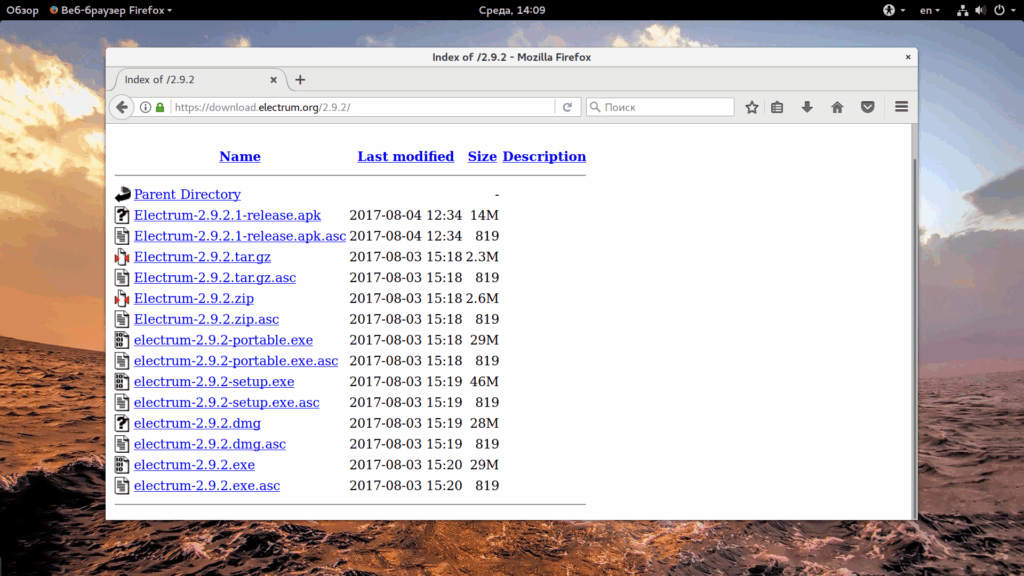Open the volume speaker icon in top bar
1024x576 pixels.
click(980, 10)
